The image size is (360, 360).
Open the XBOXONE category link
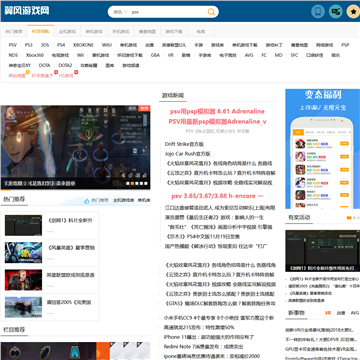click(83, 45)
